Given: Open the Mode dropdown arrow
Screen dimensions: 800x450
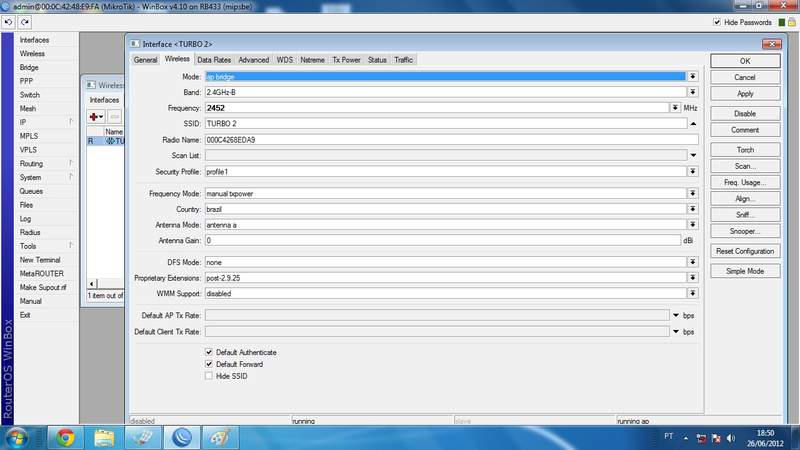Looking at the screenshot, I should tap(692, 77).
